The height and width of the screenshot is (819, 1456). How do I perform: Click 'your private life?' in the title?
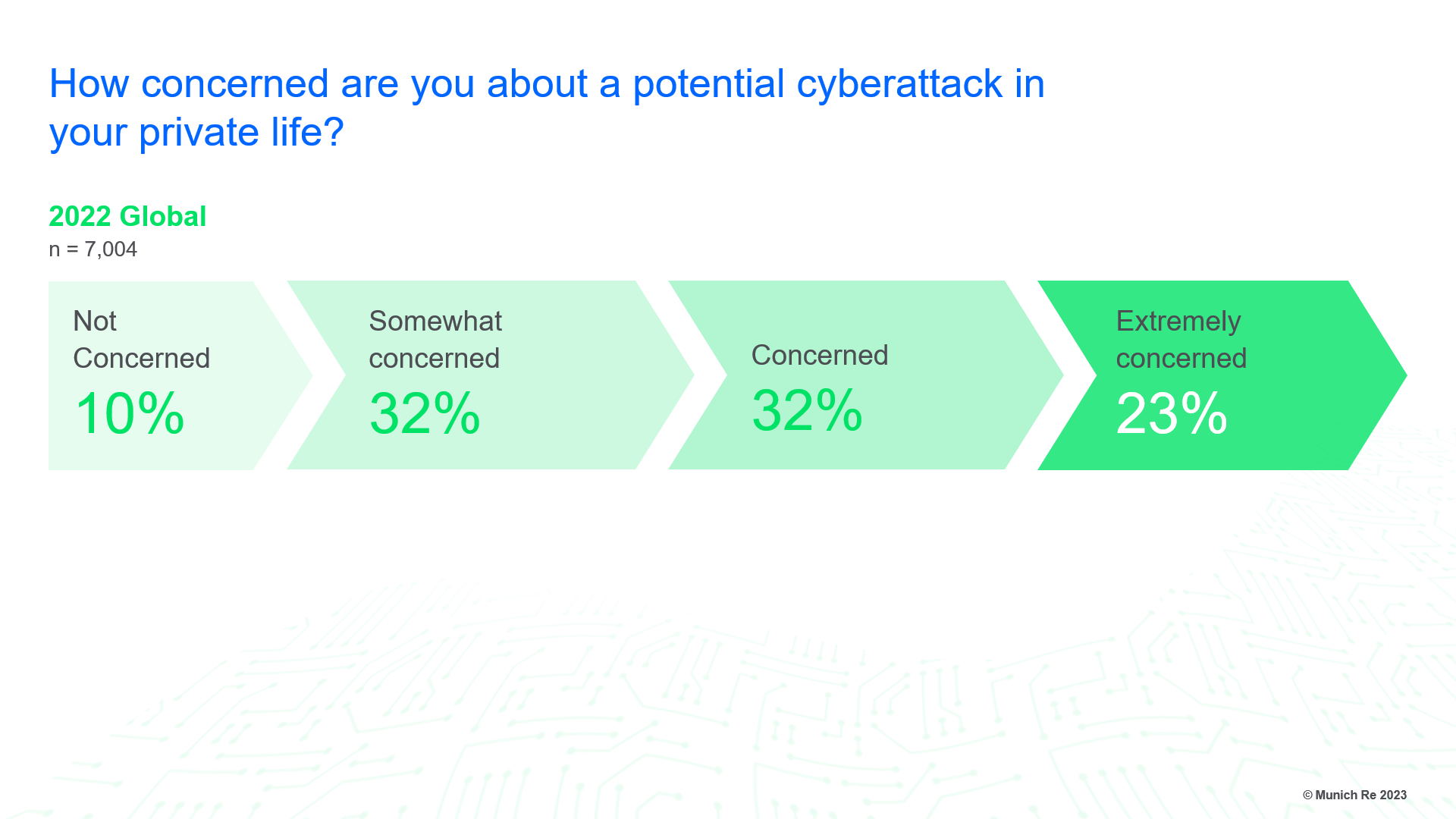tap(196, 133)
